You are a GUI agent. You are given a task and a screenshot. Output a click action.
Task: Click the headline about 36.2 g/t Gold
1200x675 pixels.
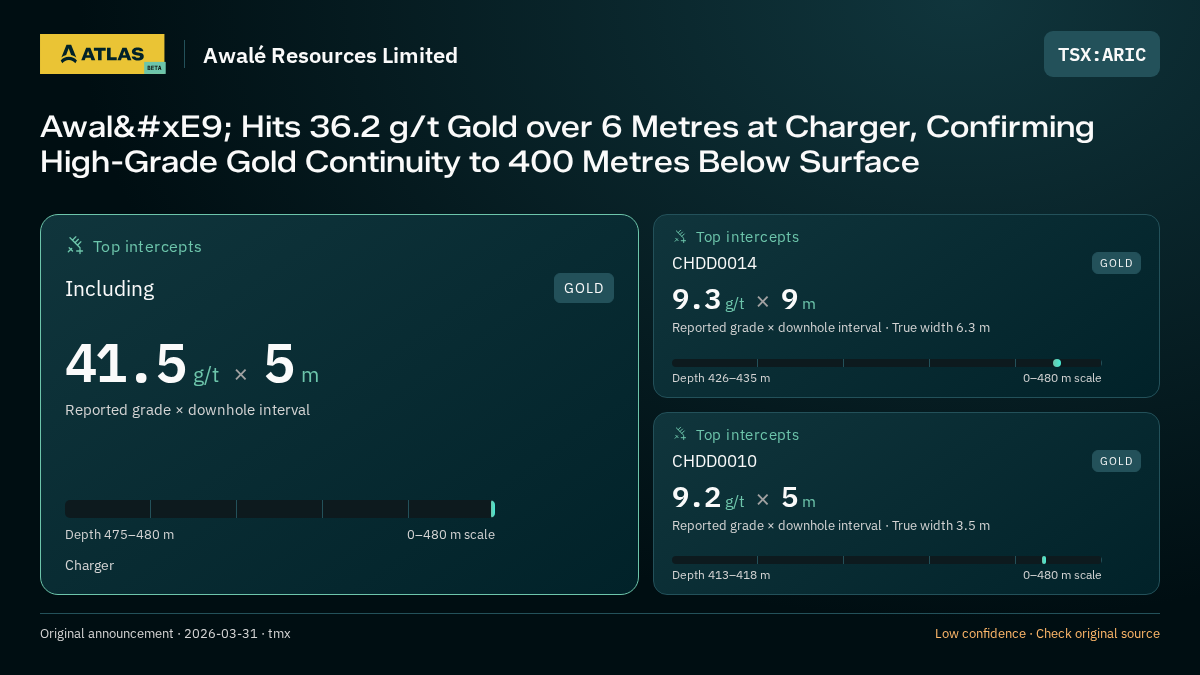click(567, 144)
